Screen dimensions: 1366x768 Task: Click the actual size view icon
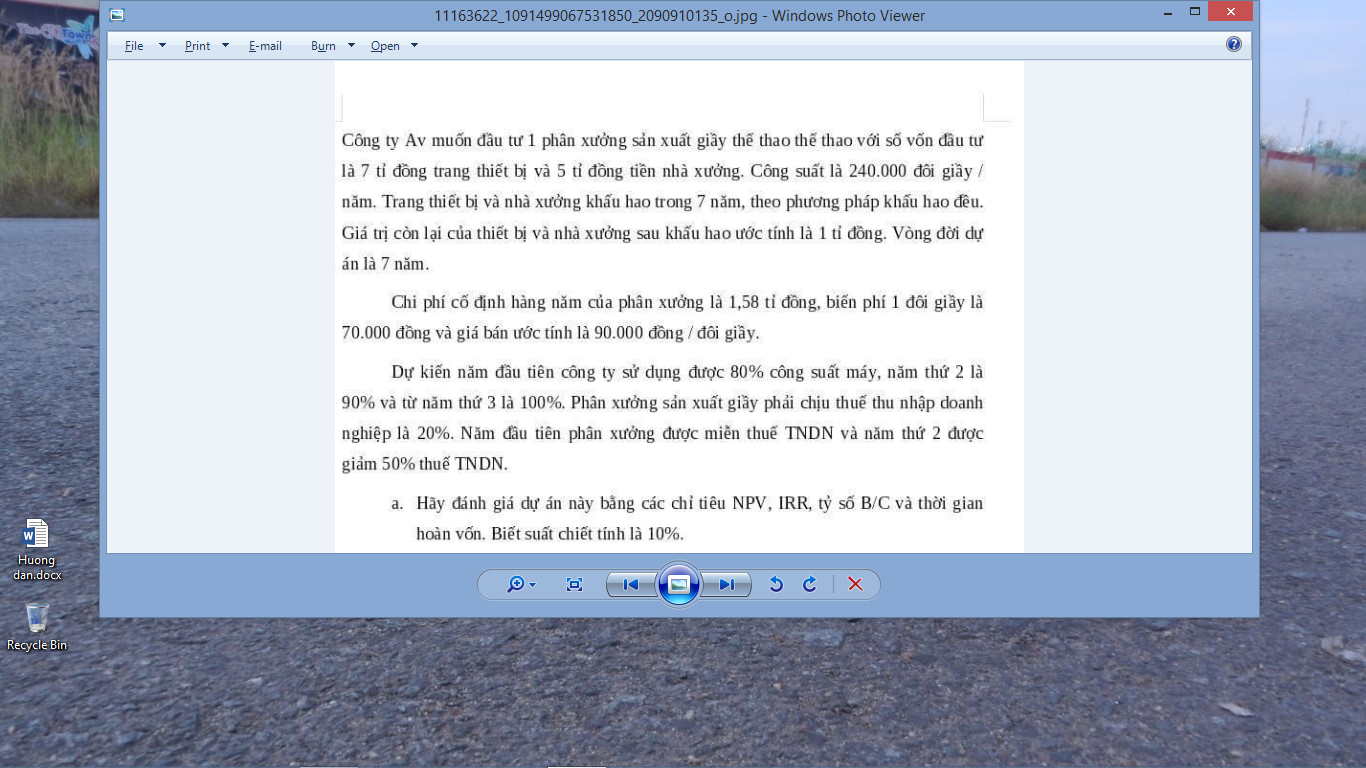(x=574, y=585)
